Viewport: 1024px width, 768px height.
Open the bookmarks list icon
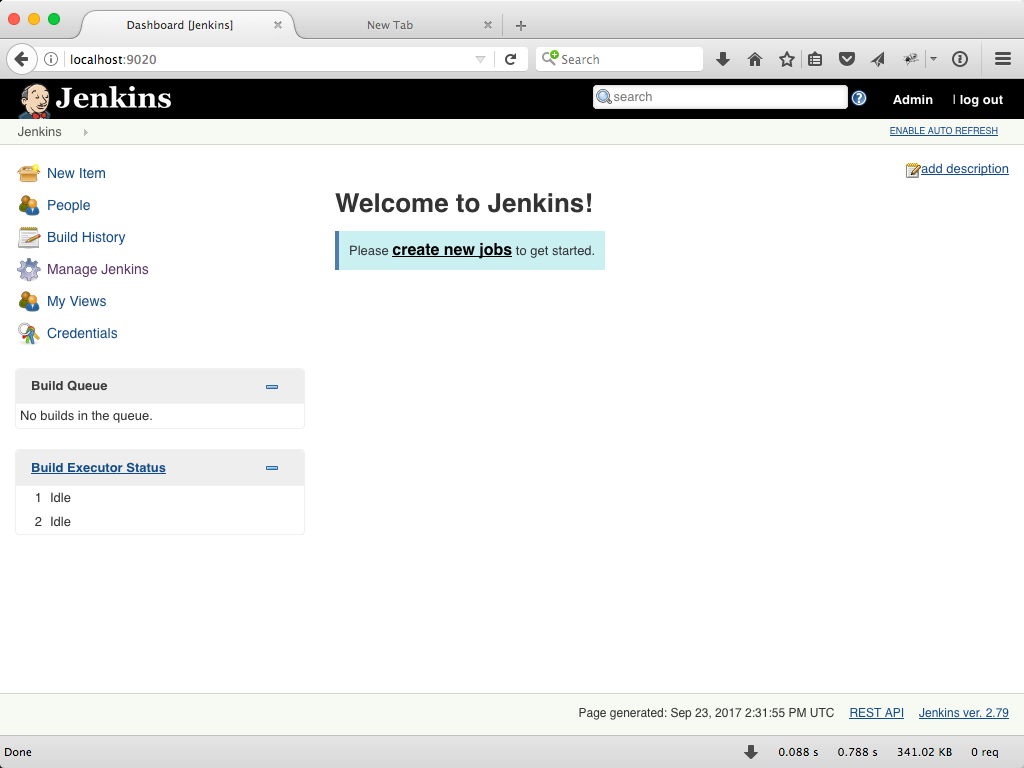pos(815,59)
